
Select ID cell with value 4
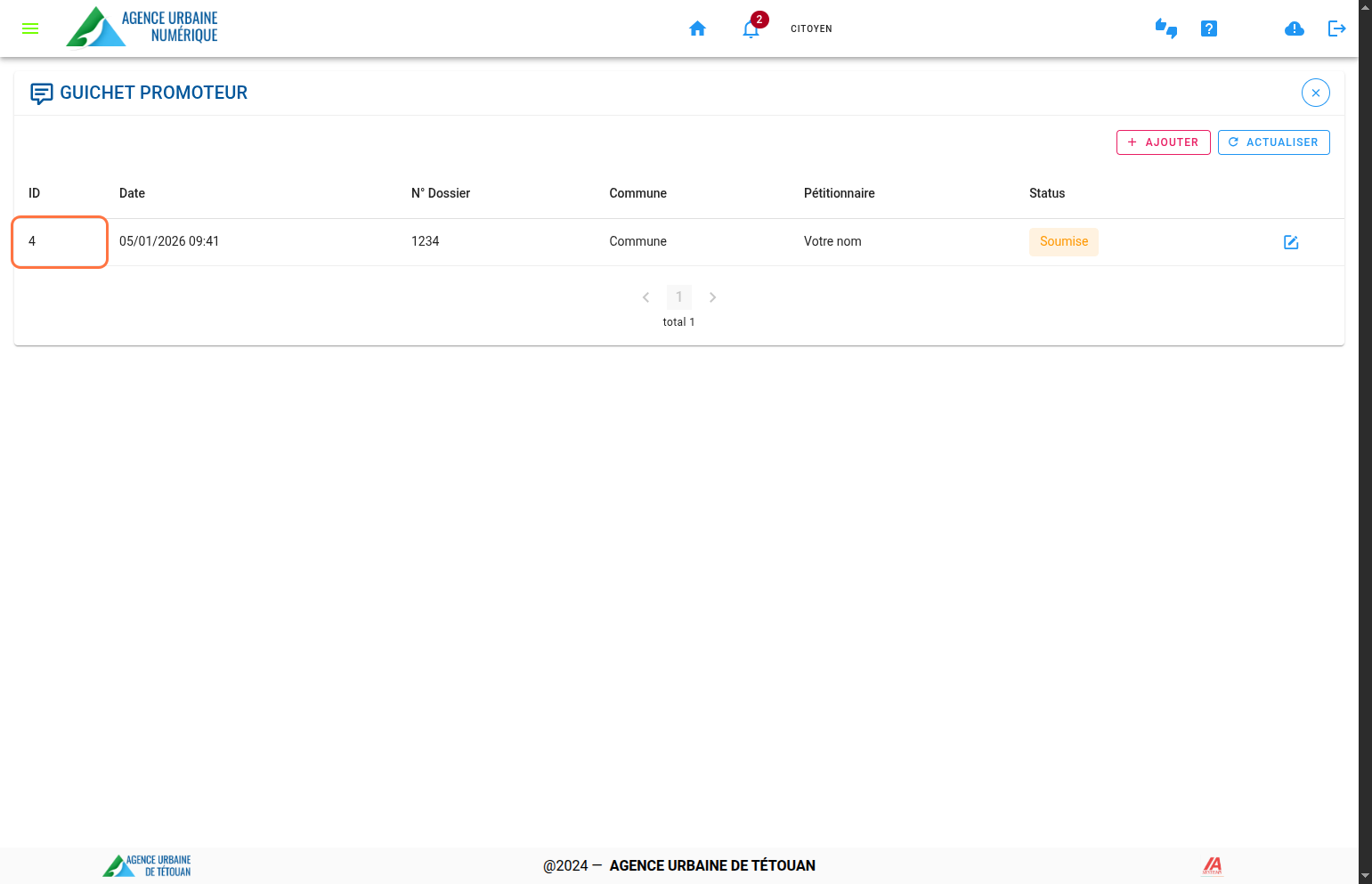60,241
